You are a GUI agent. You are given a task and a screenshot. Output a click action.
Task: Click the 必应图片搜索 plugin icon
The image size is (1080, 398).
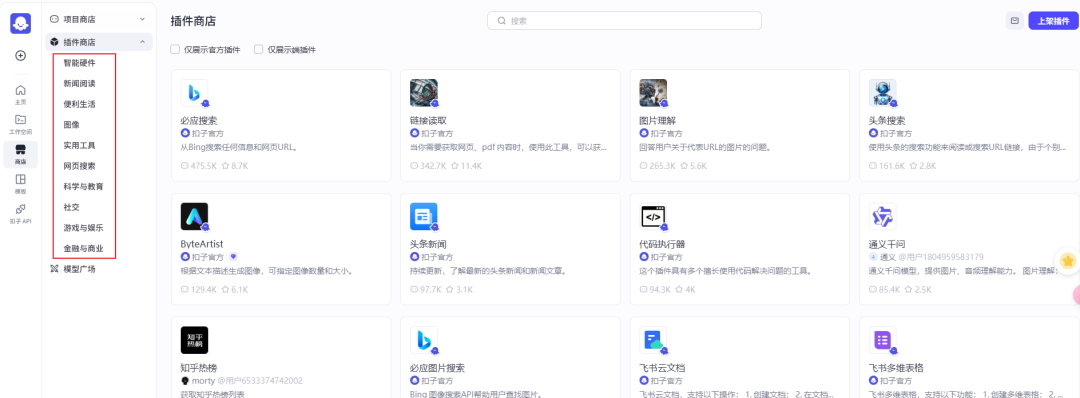(x=424, y=340)
